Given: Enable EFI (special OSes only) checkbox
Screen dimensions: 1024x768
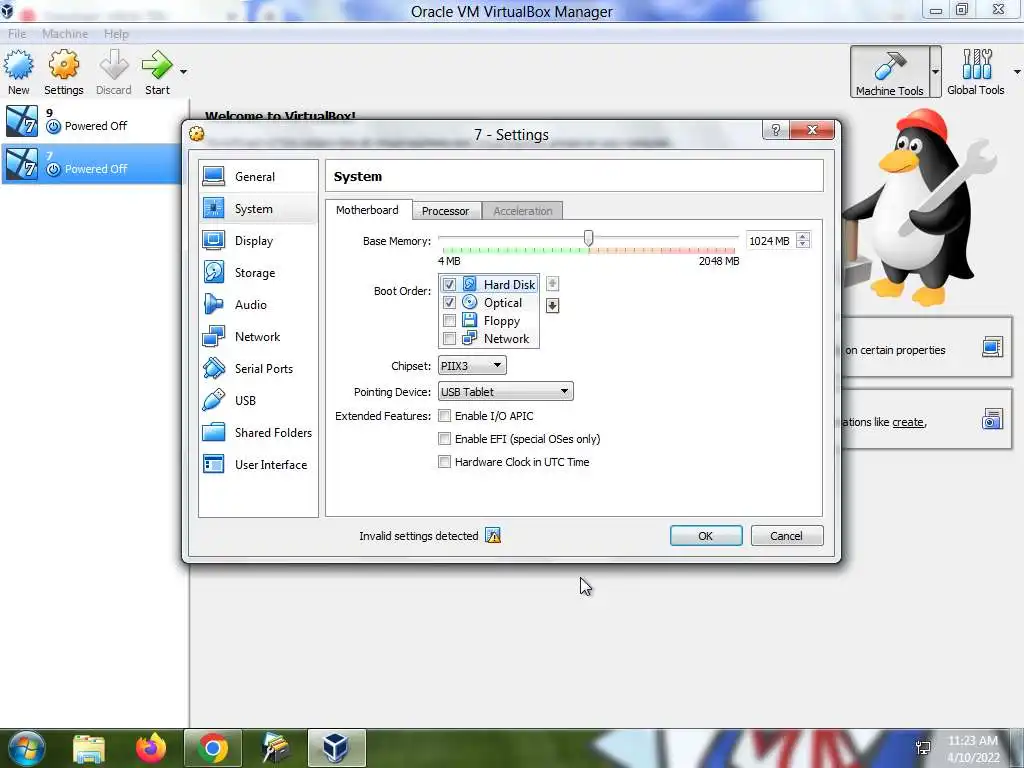Looking at the screenshot, I should point(445,438).
